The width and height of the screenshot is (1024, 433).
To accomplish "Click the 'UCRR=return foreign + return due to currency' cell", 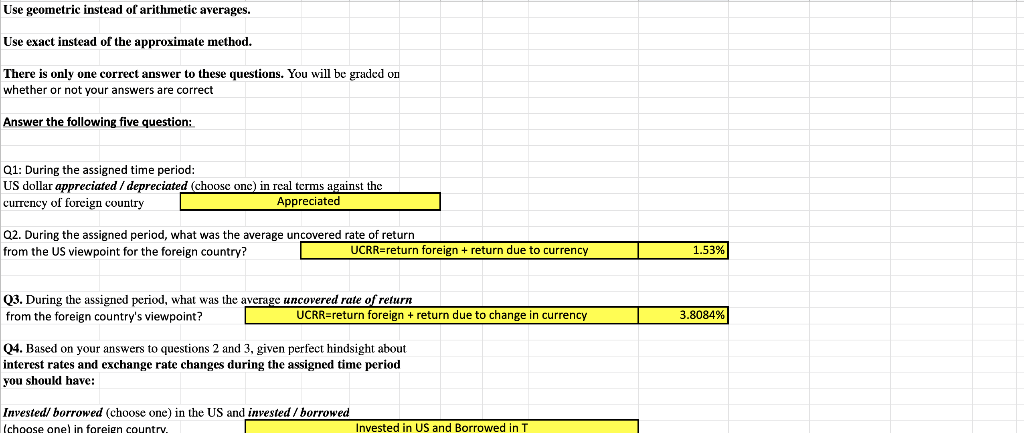I will 470,250.
